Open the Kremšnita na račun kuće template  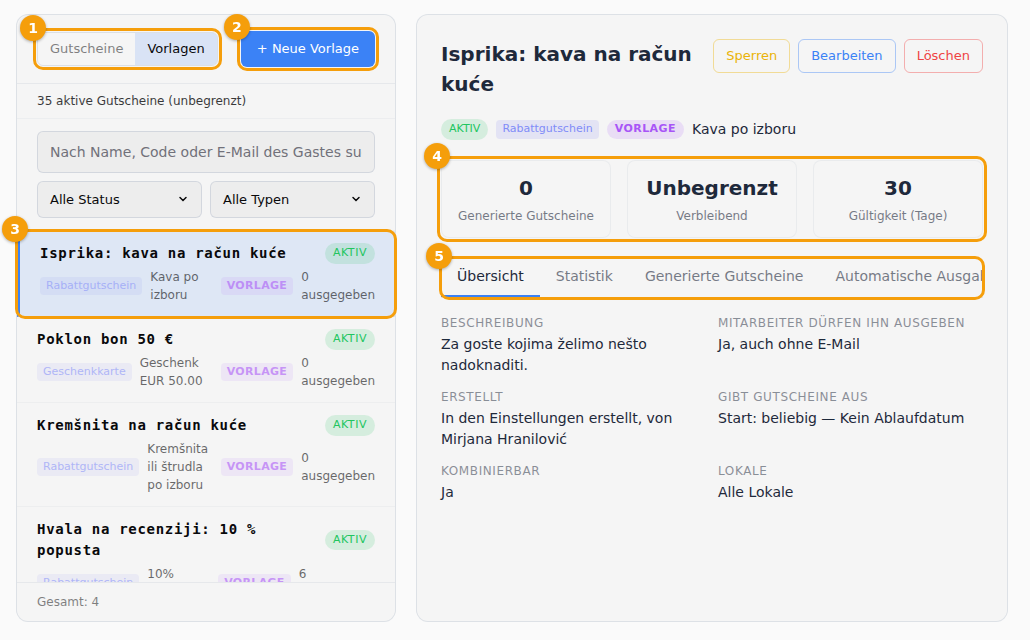[x=206, y=455]
